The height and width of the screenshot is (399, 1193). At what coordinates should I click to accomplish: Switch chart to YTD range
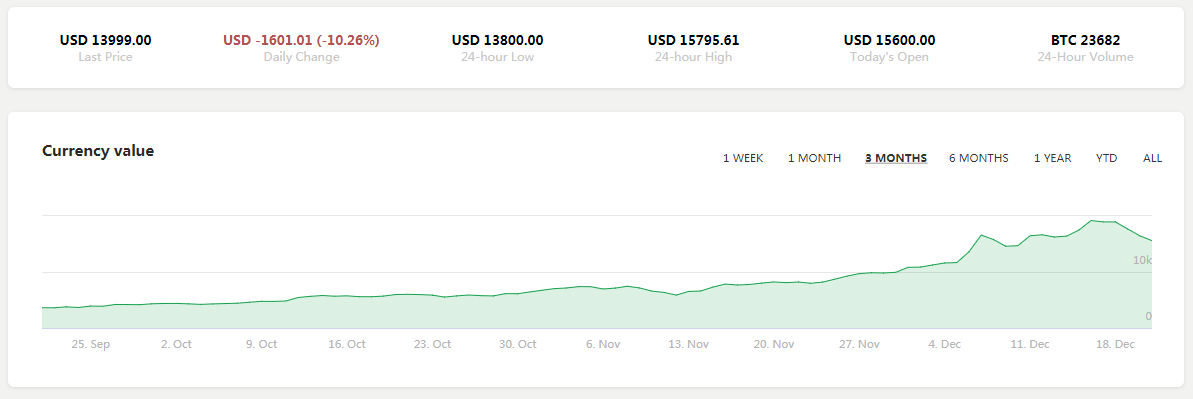click(x=1106, y=158)
